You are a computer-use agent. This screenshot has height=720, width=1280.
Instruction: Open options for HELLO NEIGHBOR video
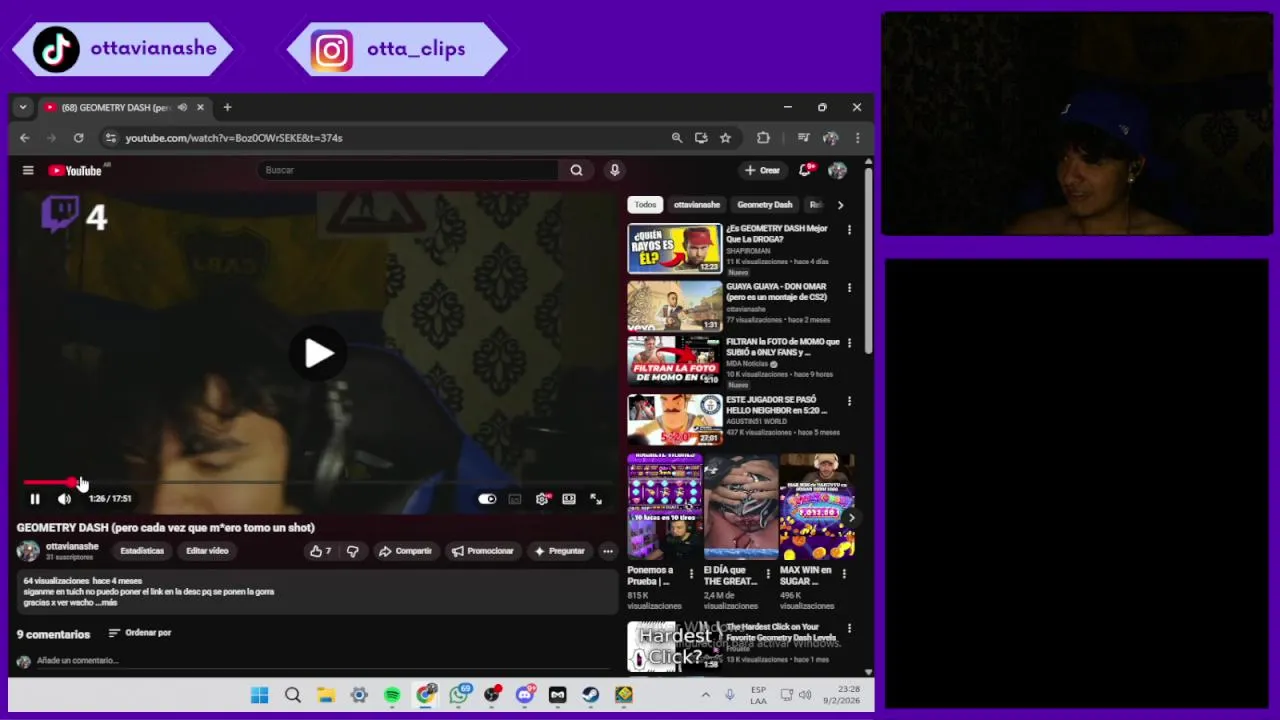[849, 401]
